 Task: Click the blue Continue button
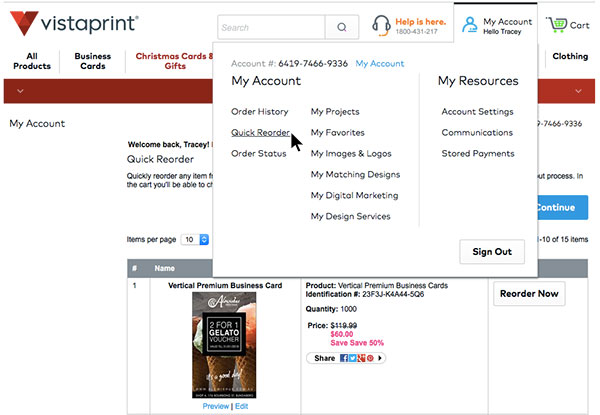[x=562, y=207]
